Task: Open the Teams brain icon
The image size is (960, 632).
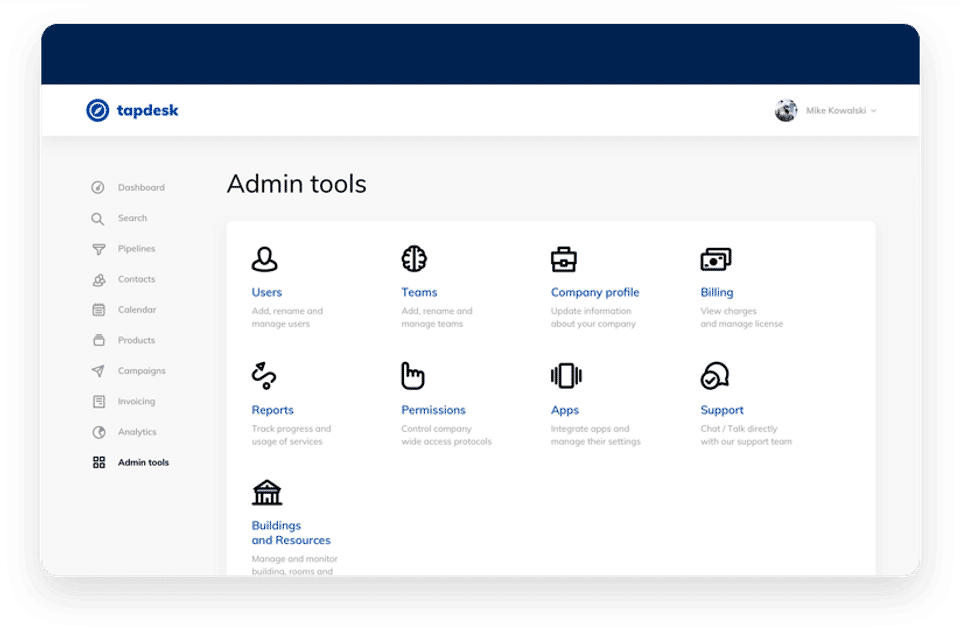Action: 414,259
